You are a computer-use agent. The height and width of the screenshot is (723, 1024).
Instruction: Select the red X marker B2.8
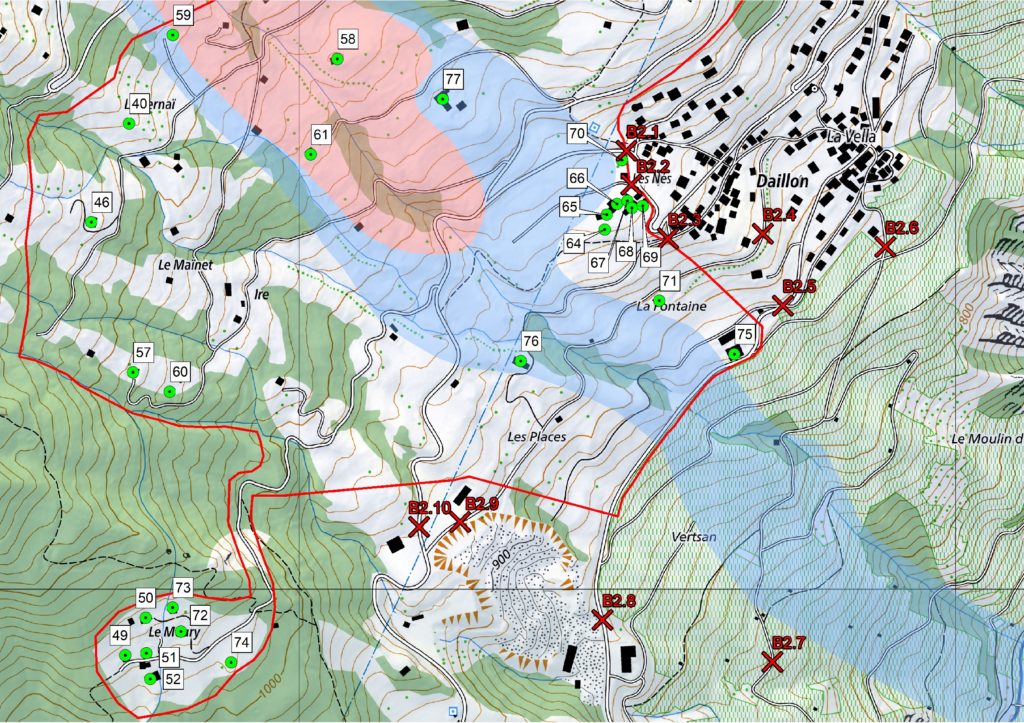click(602, 619)
